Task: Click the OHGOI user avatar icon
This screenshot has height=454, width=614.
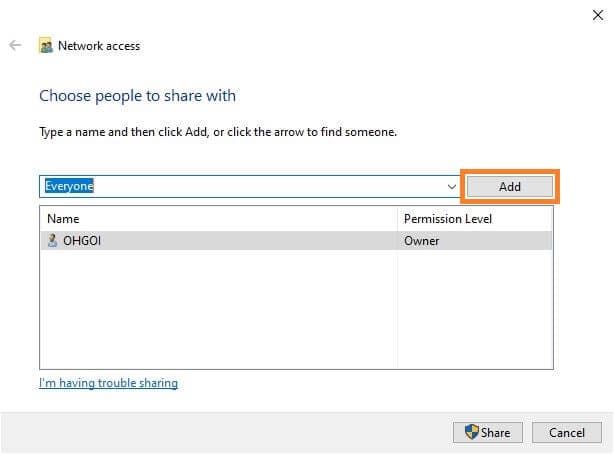Action: [52, 240]
